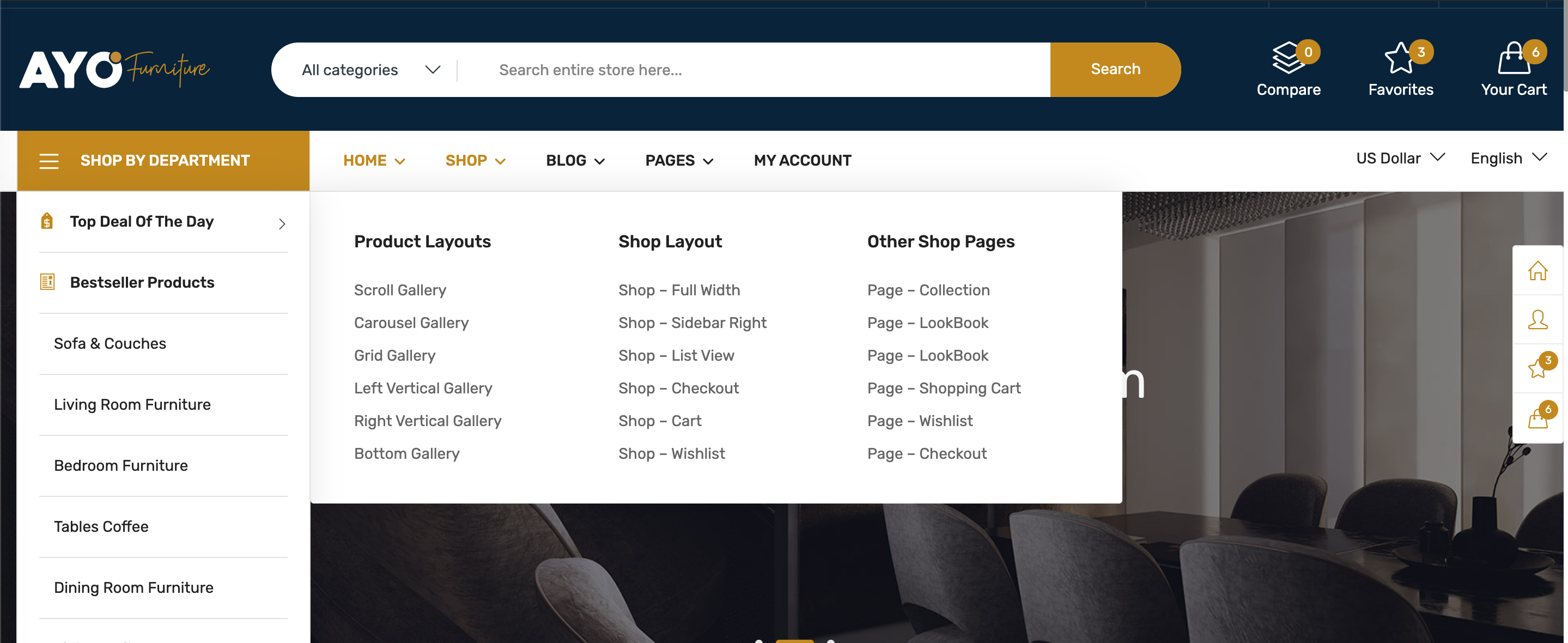The image size is (1568, 643).
Task: Open the BLOG menu
Action: click(x=575, y=161)
